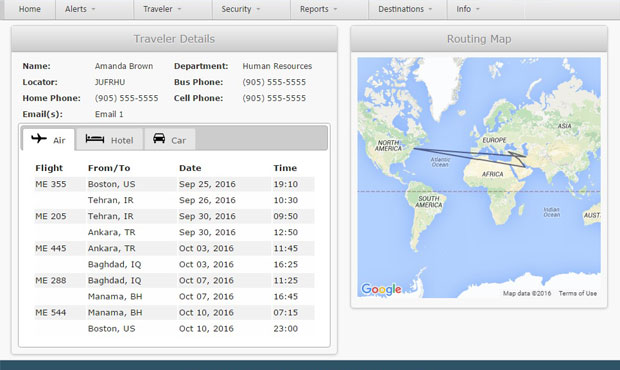This screenshot has width=620, height=370.
Task: Click Baghdad, IQ arrival at 16:25
Action: (x=114, y=264)
